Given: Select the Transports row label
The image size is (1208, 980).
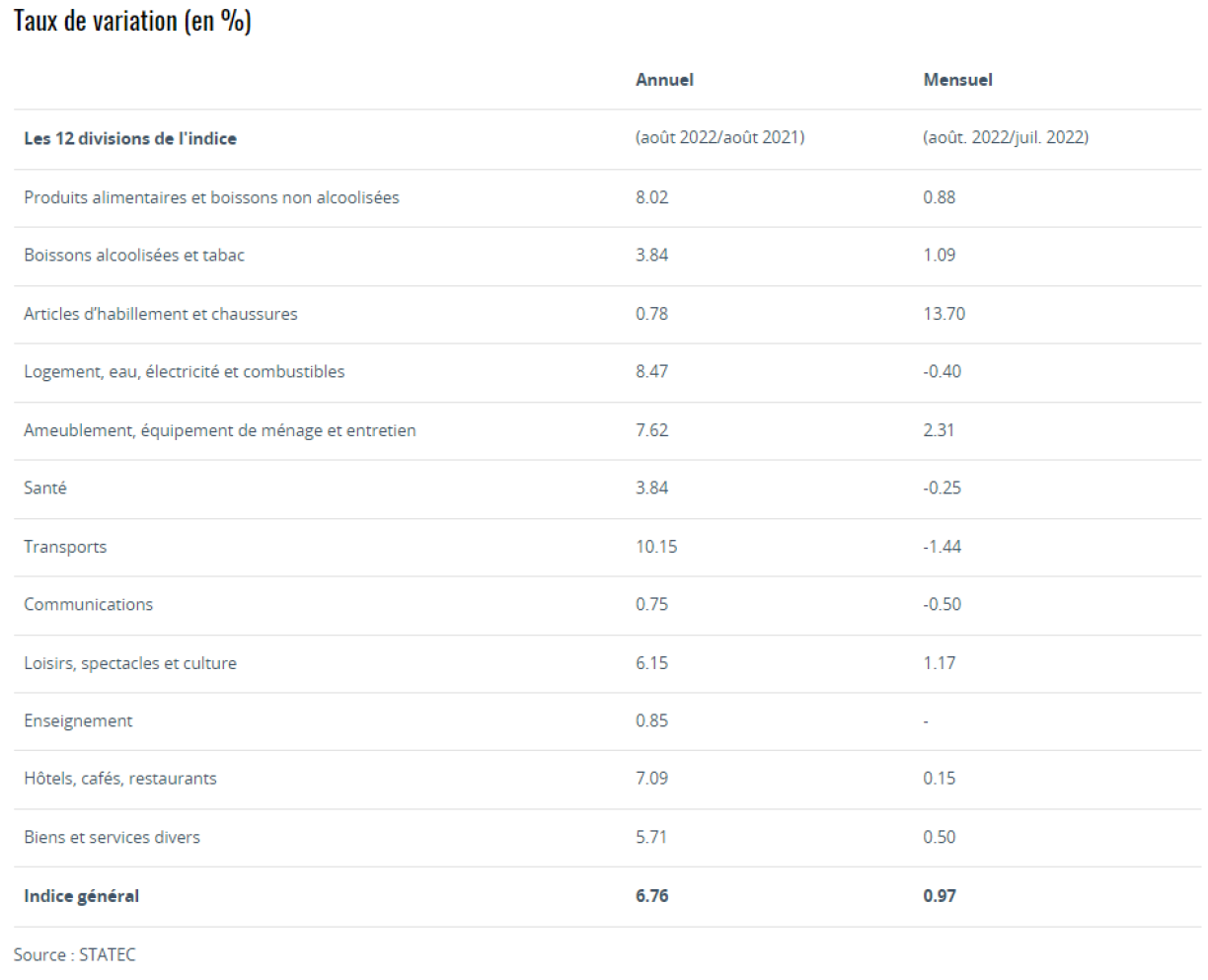Looking at the screenshot, I should 65,547.
